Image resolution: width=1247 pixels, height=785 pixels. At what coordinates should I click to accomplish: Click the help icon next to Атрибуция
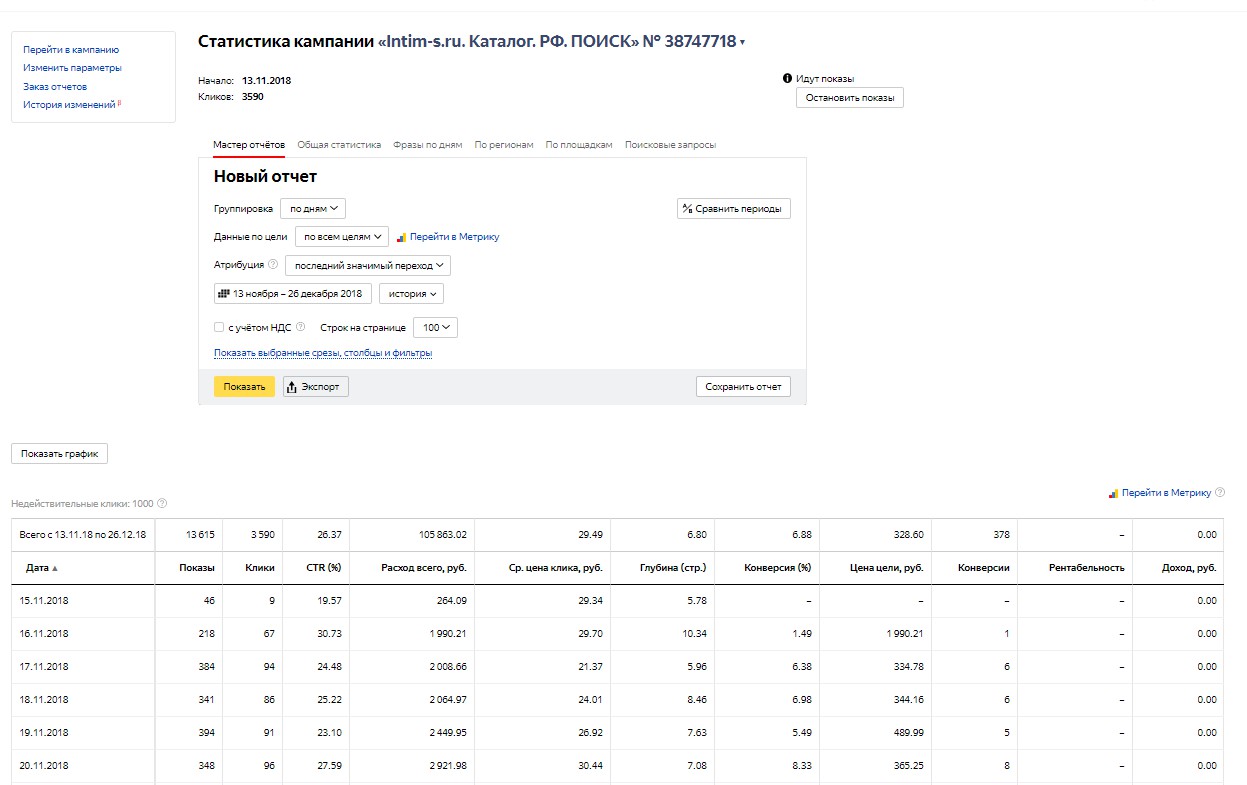tap(273, 265)
